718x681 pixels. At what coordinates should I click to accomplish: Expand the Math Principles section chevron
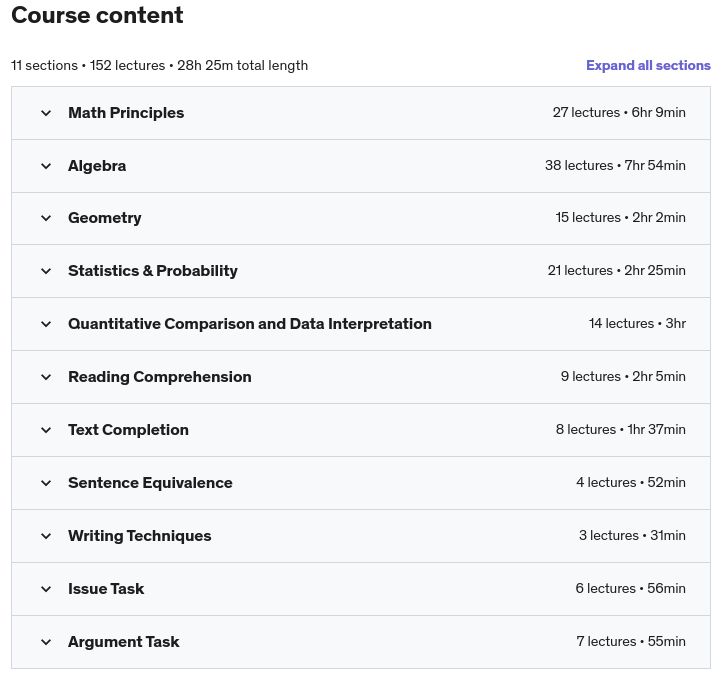pos(46,113)
